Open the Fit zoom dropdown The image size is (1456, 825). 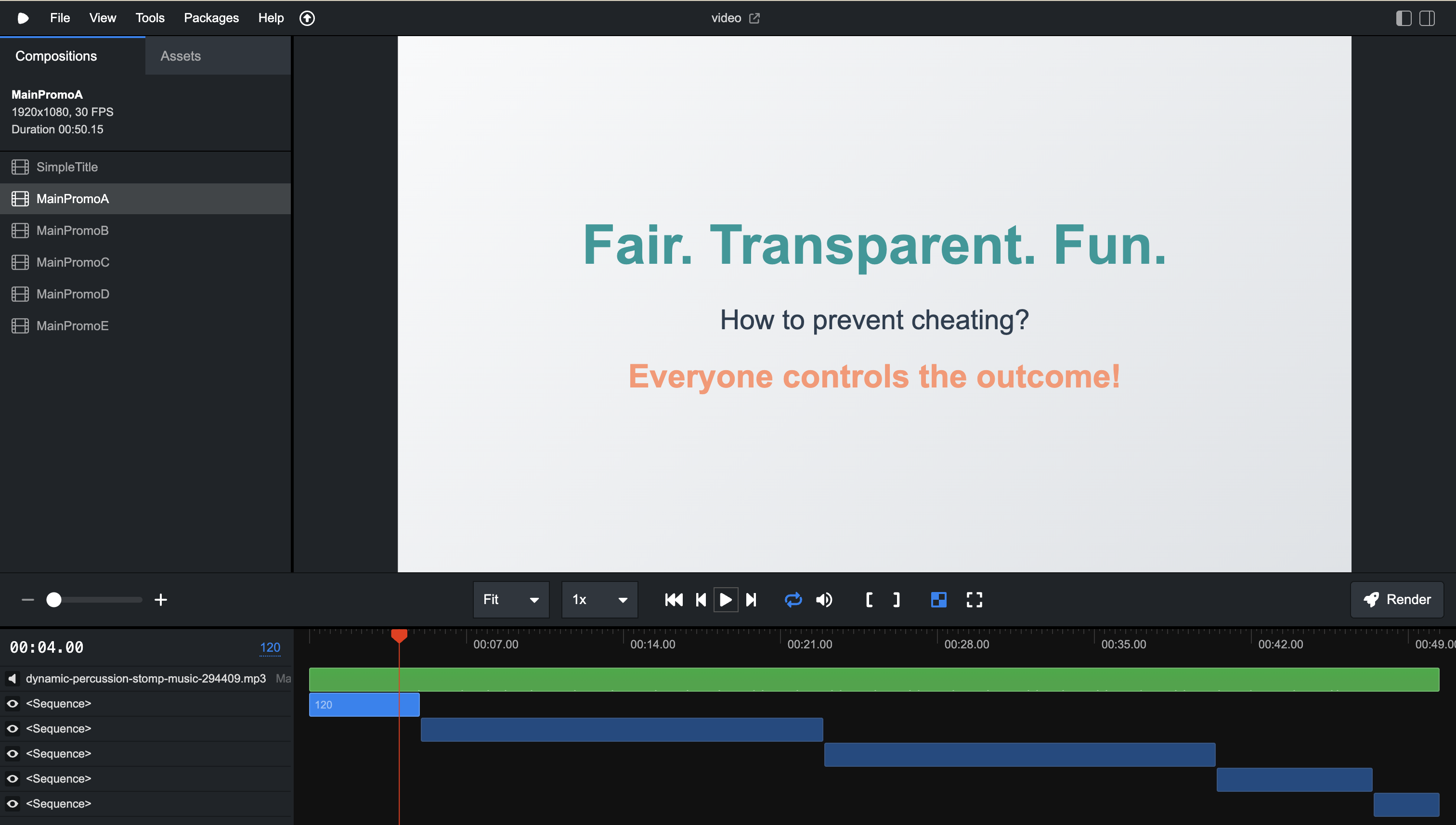510,599
